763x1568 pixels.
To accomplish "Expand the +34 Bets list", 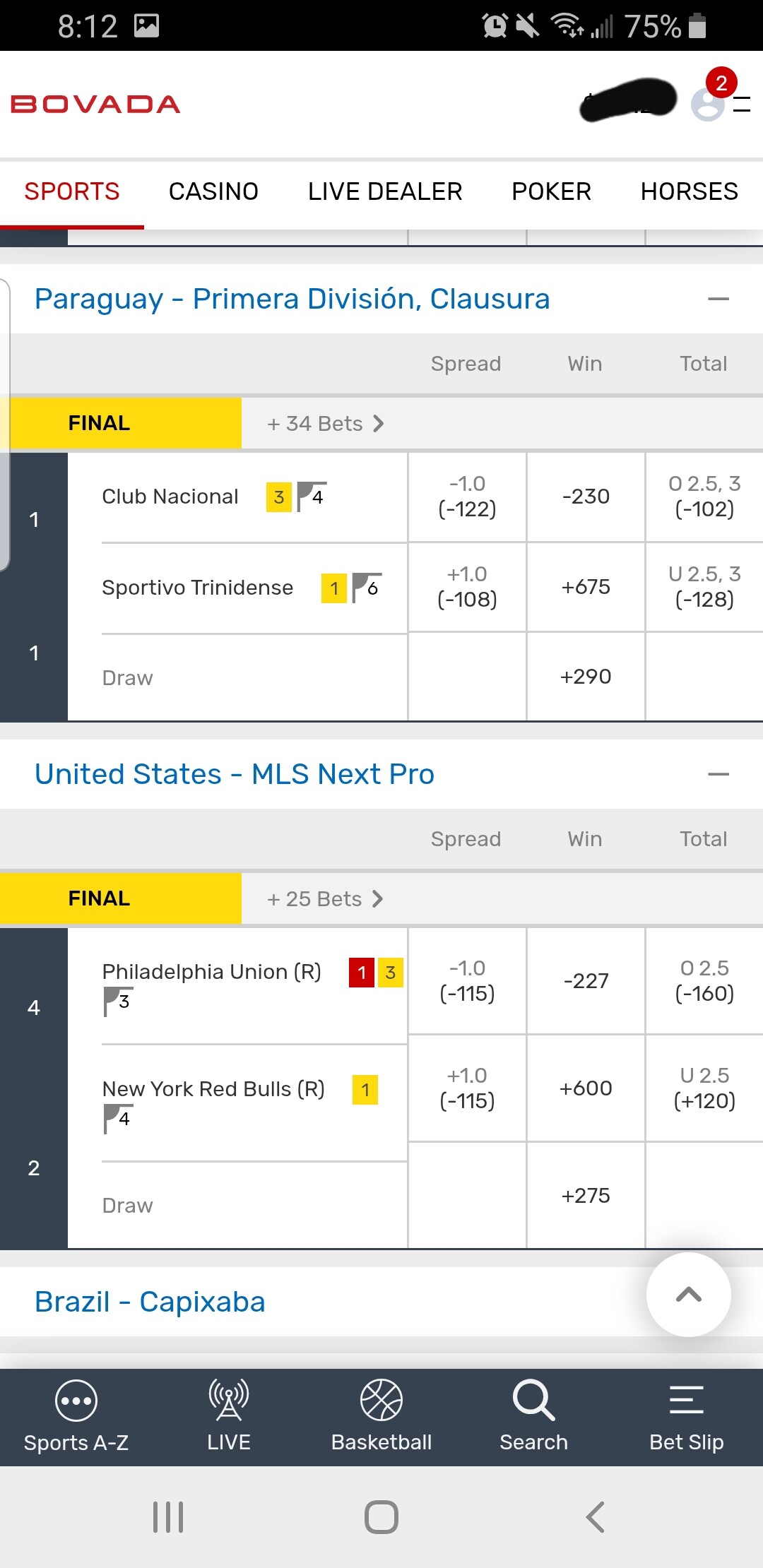I will click(x=325, y=424).
